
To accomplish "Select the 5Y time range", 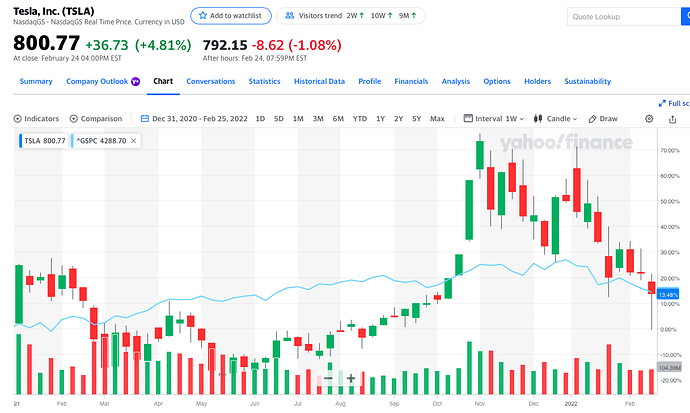I will click(x=417, y=119).
